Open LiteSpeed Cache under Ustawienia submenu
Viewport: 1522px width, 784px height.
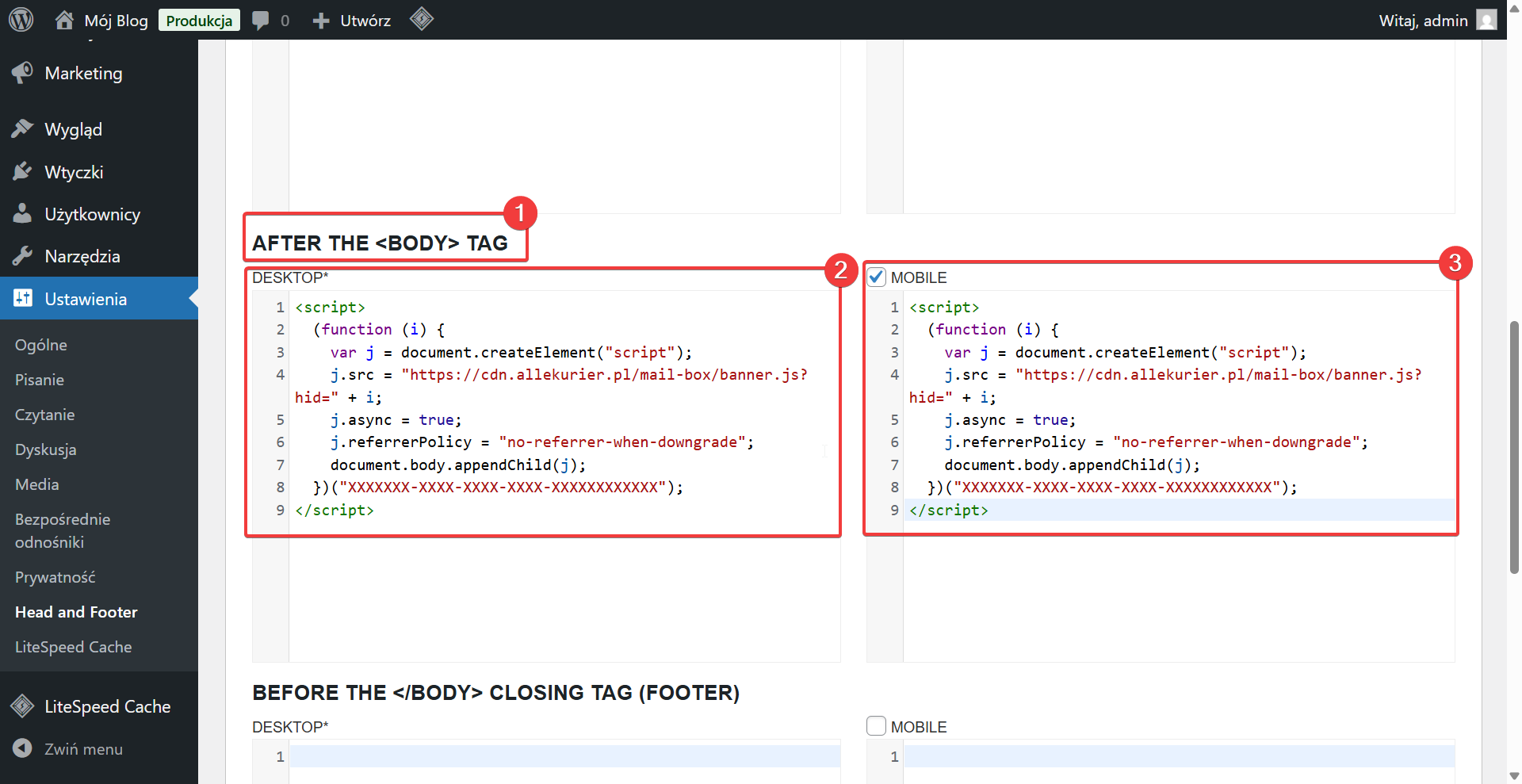tap(74, 647)
